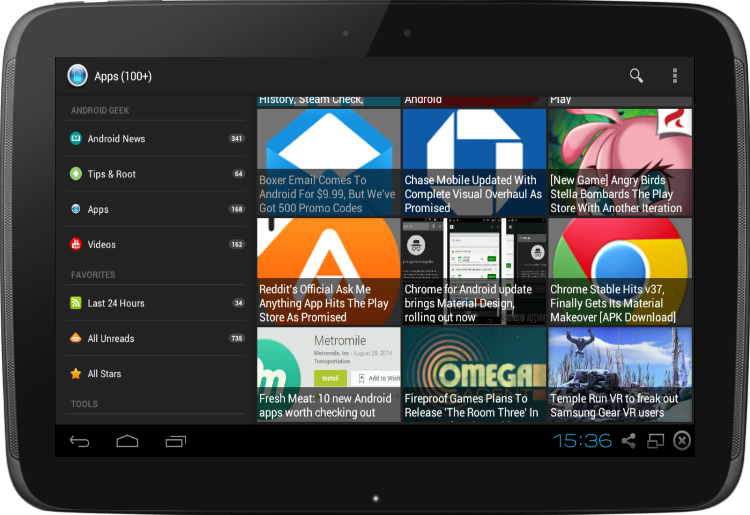Tap the window resize icon near clock
The width and height of the screenshot is (750, 515).
655,441
